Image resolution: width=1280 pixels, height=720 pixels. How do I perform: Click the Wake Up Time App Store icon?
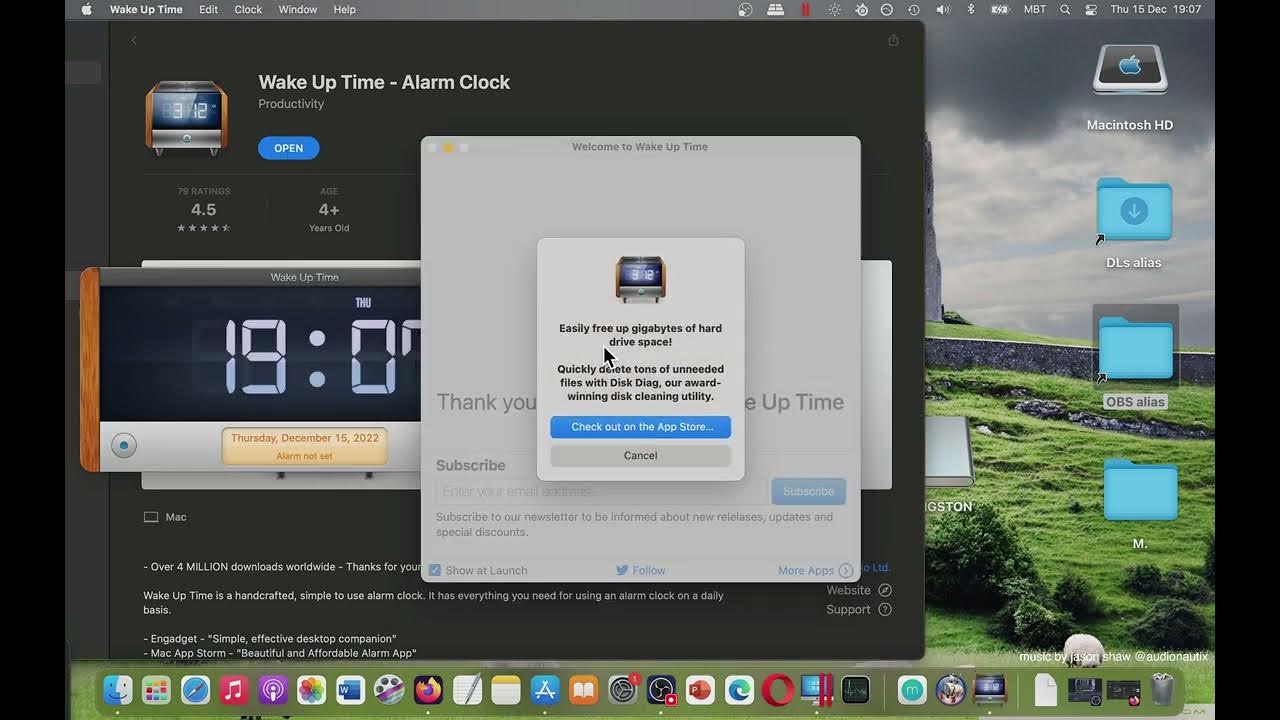186,118
